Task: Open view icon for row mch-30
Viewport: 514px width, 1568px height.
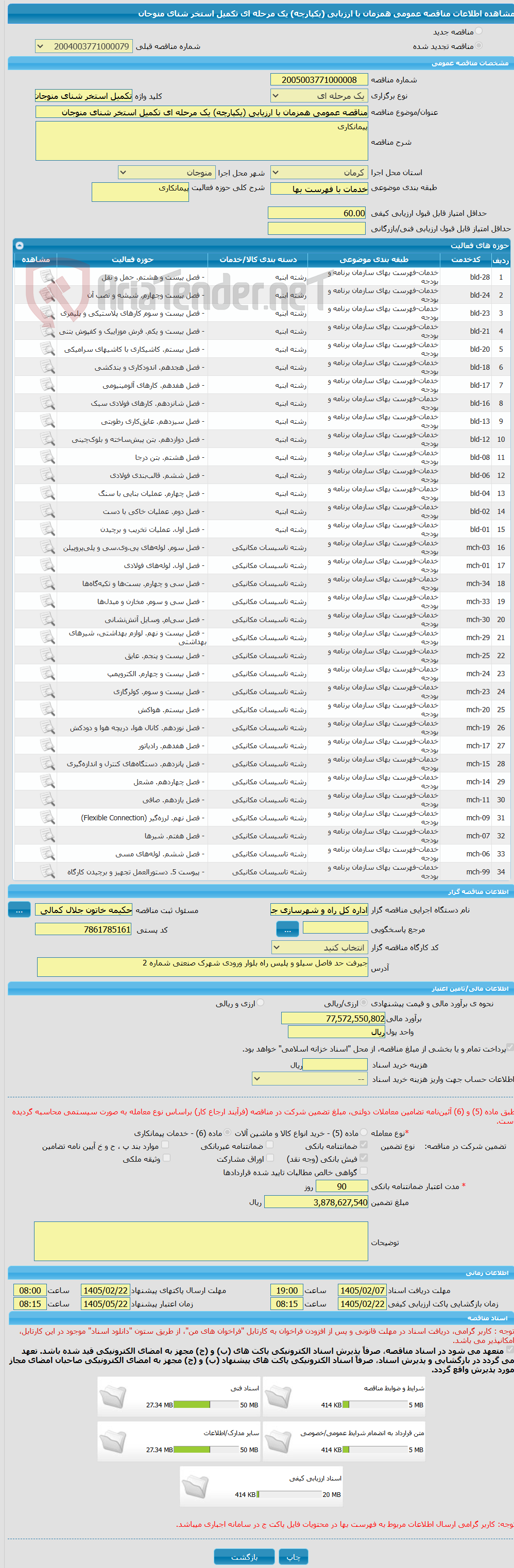Action: (47, 619)
